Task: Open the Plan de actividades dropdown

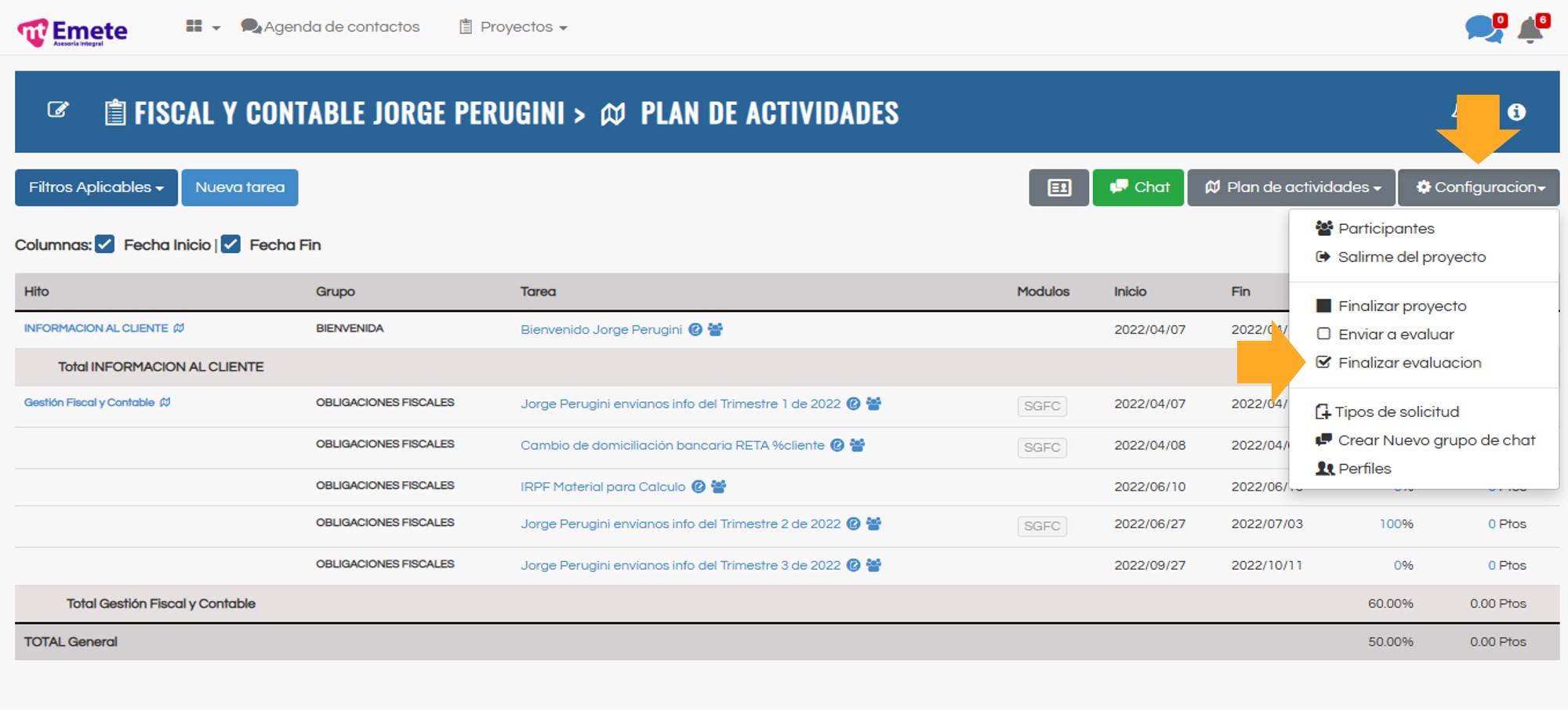Action: [x=1290, y=187]
